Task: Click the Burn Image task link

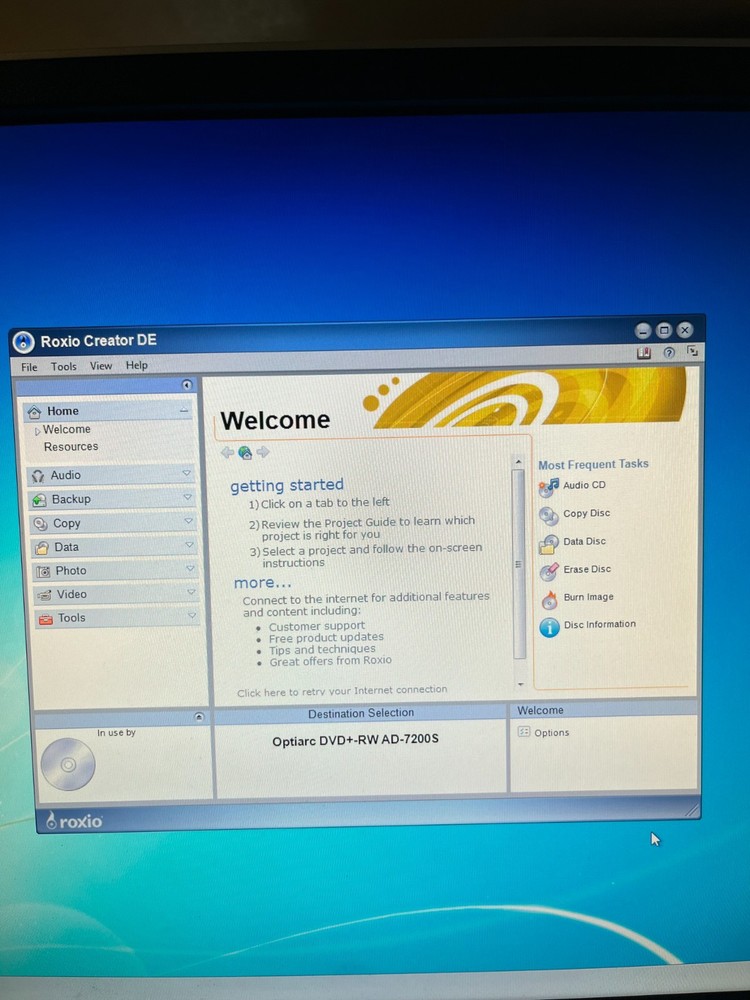Action: [x=589, y=597]
